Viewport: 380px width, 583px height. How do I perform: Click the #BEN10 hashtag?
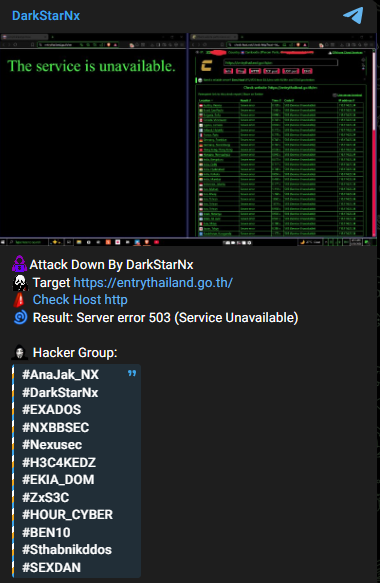pos(46,532)
